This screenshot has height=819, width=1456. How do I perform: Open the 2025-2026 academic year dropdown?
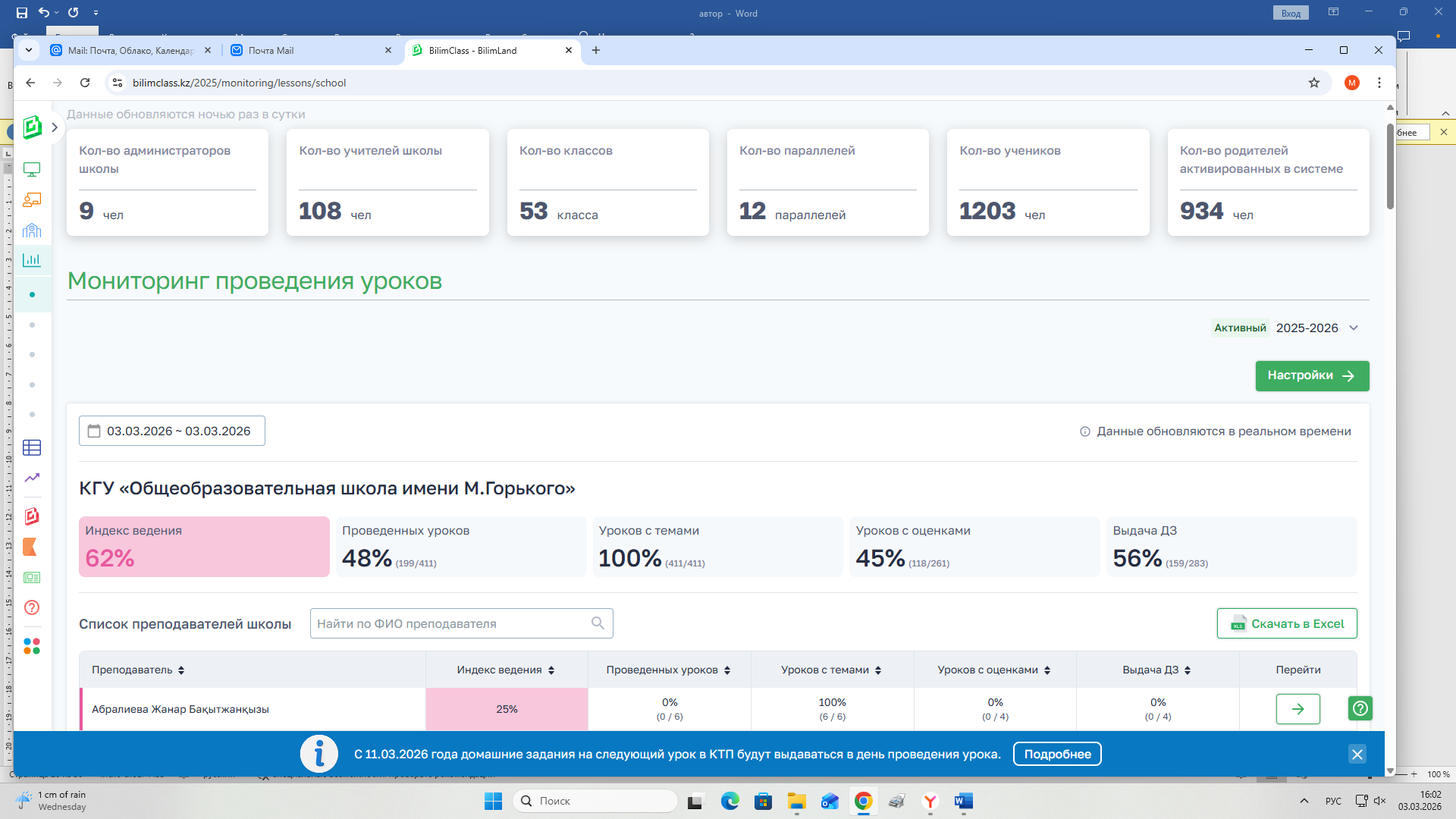click(1316, 328)
